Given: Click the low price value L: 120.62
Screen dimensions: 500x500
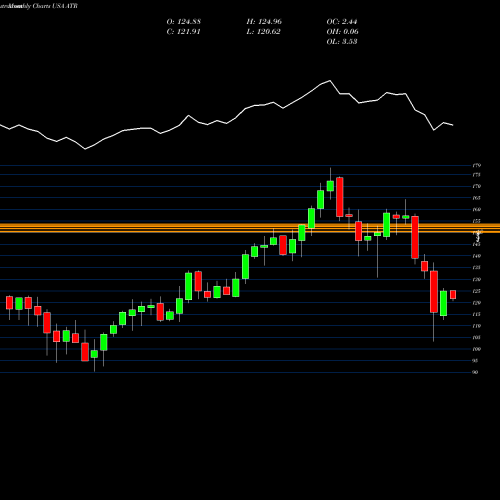Looking at the screenshot, I should point(263,32).
